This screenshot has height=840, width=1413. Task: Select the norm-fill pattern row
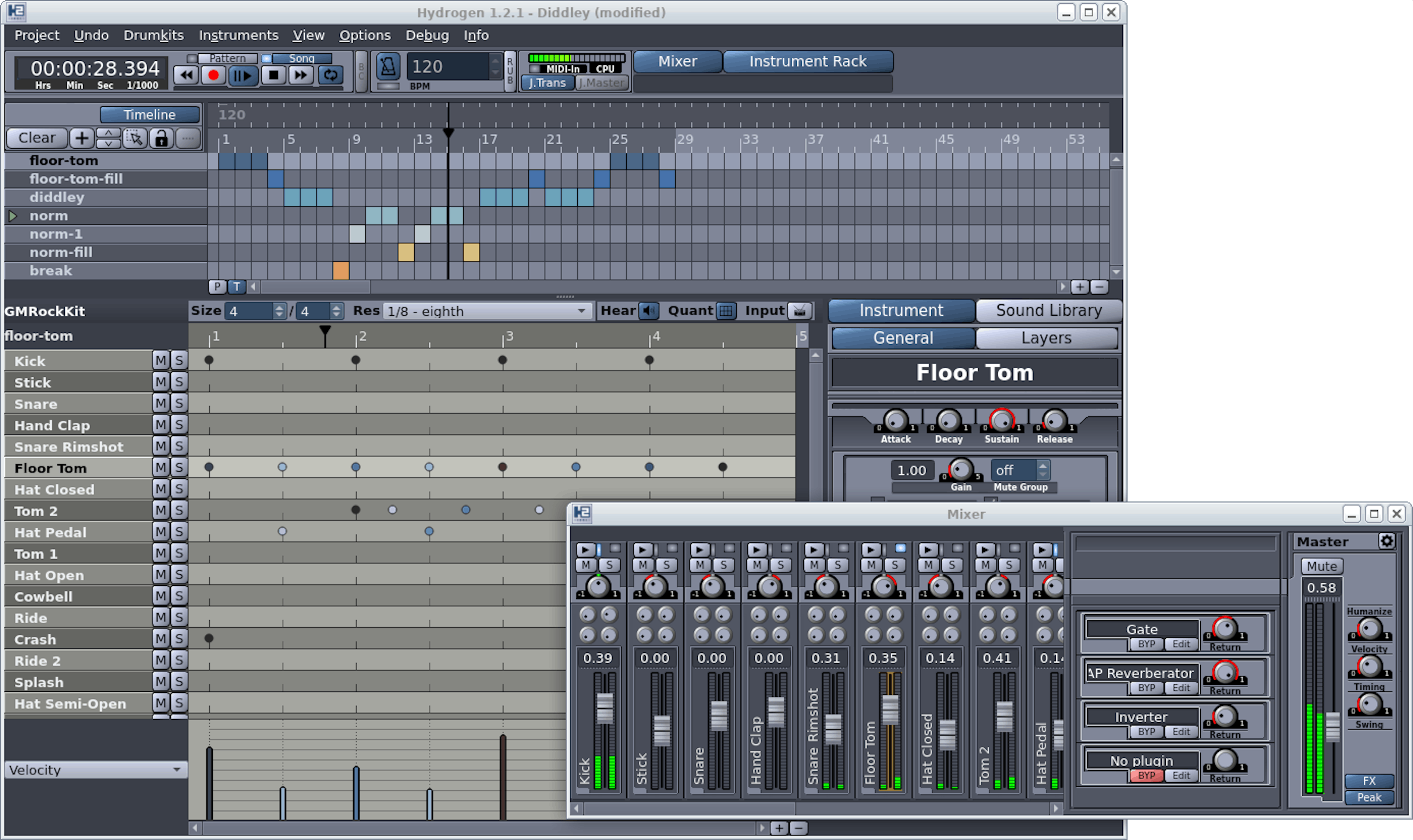pyautogui.click(x=105, y=252)
